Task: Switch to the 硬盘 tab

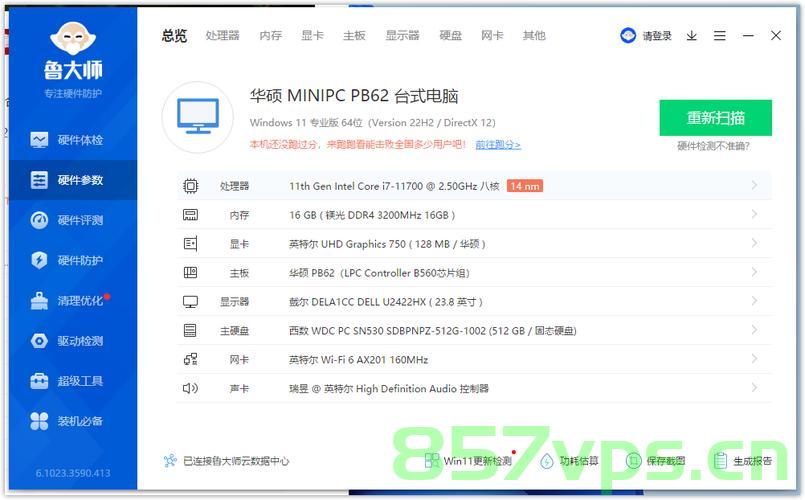Action: pos(451,35)
